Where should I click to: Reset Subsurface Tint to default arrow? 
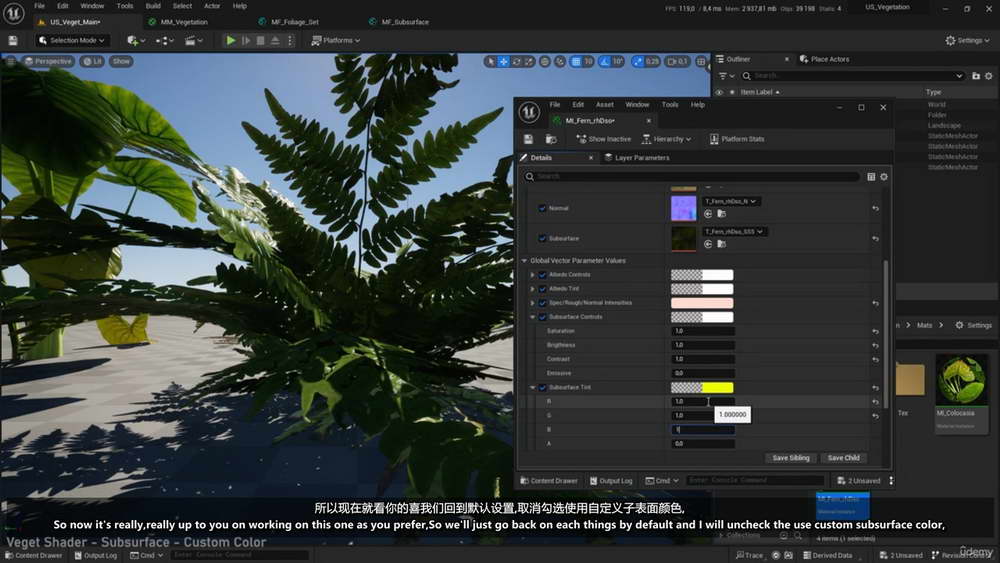(x=875, y=388)
